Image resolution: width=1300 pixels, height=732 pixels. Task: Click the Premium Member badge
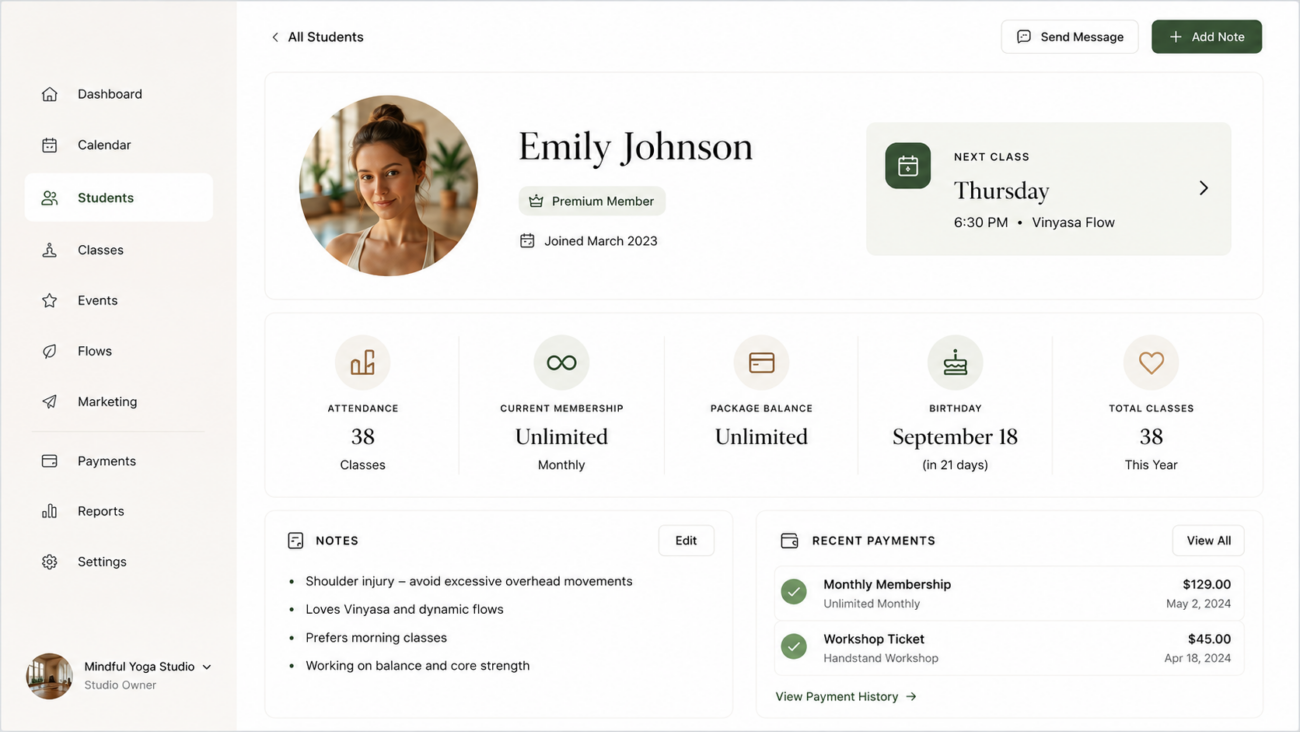592,201
